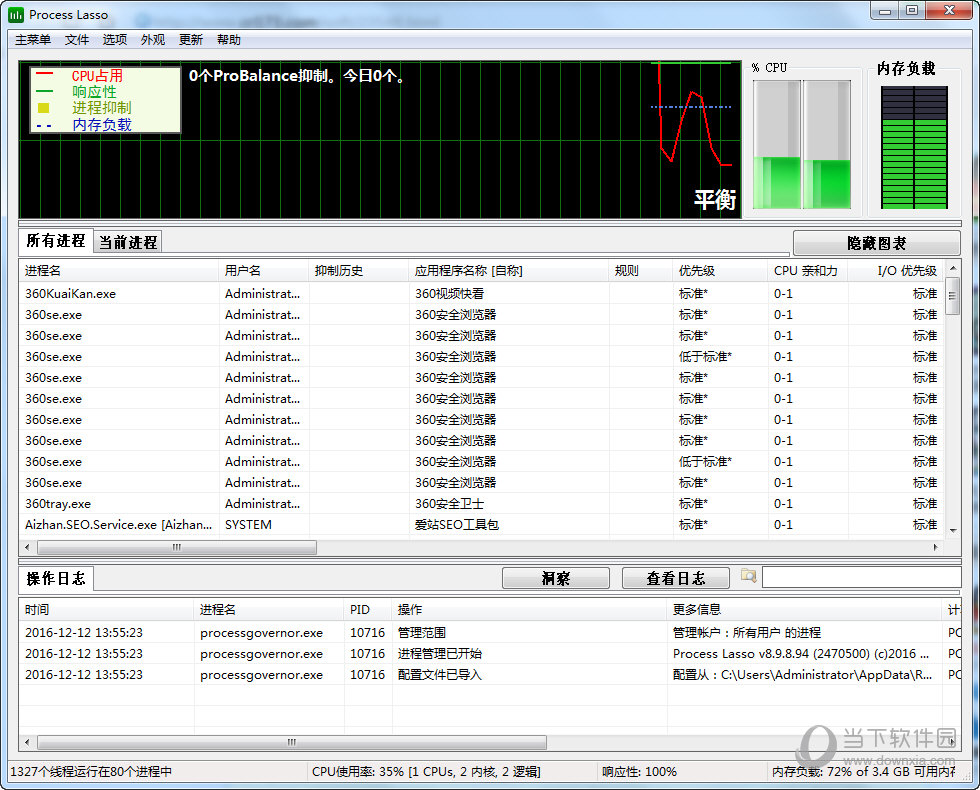The image size is (980, 790).
Task: Click the action log scroll left arrow
Action: coord(27,742)
